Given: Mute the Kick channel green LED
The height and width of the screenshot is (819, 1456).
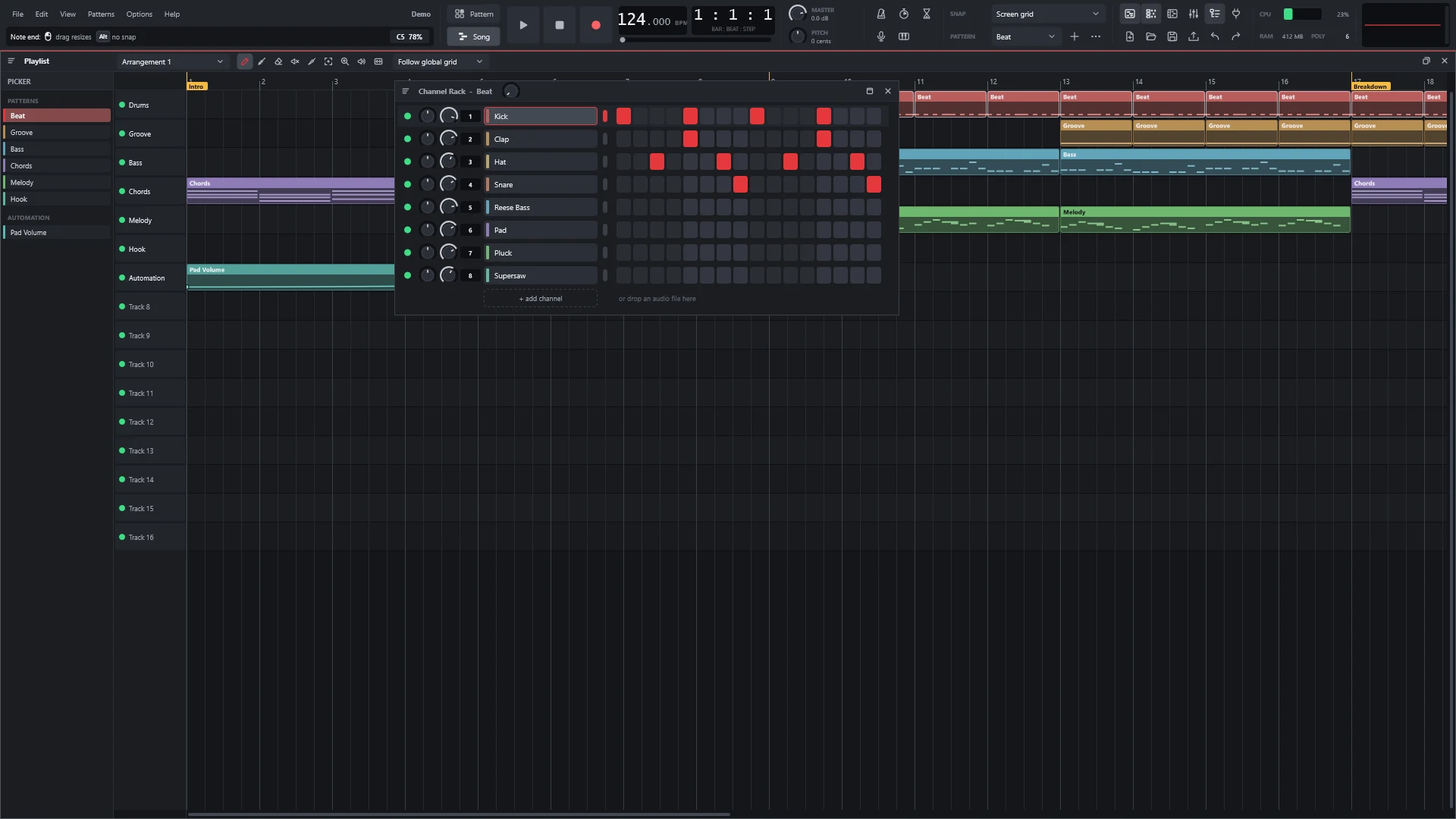Looking at the screenshot, I should (x=408, y=117).
